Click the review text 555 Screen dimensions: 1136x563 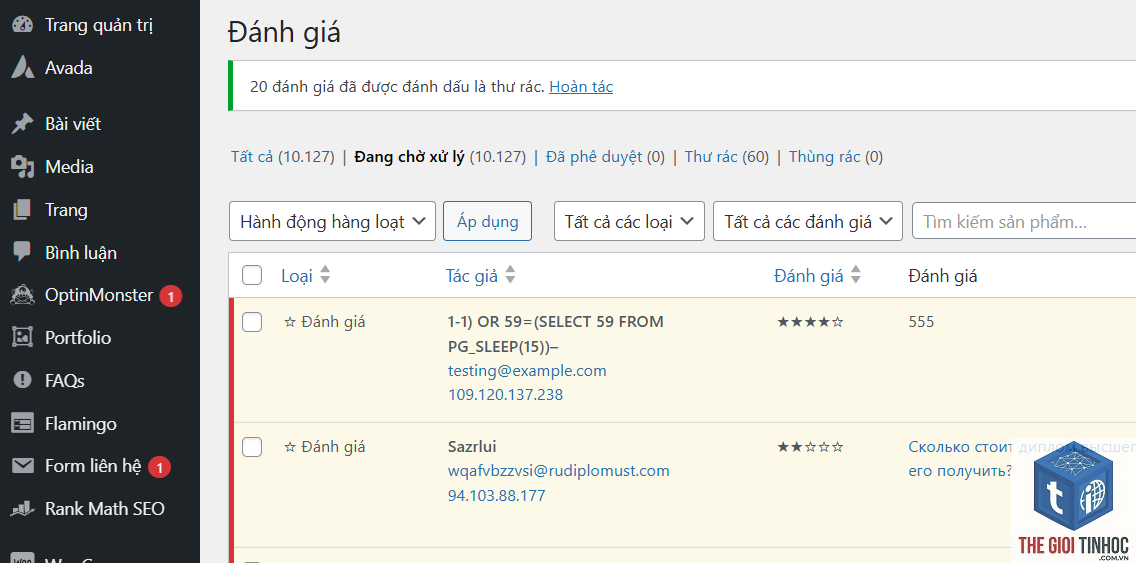pyautogui.click(x=921, y=322)
